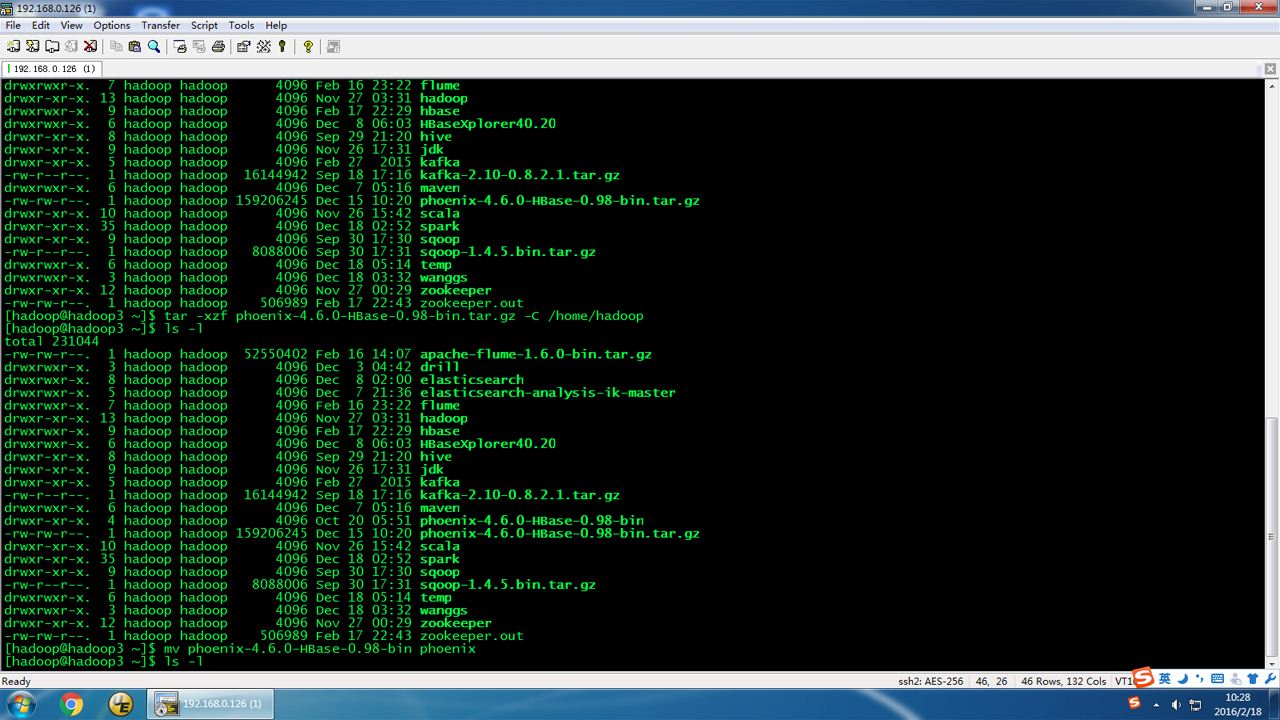Open the View menu

pos(72,25)
